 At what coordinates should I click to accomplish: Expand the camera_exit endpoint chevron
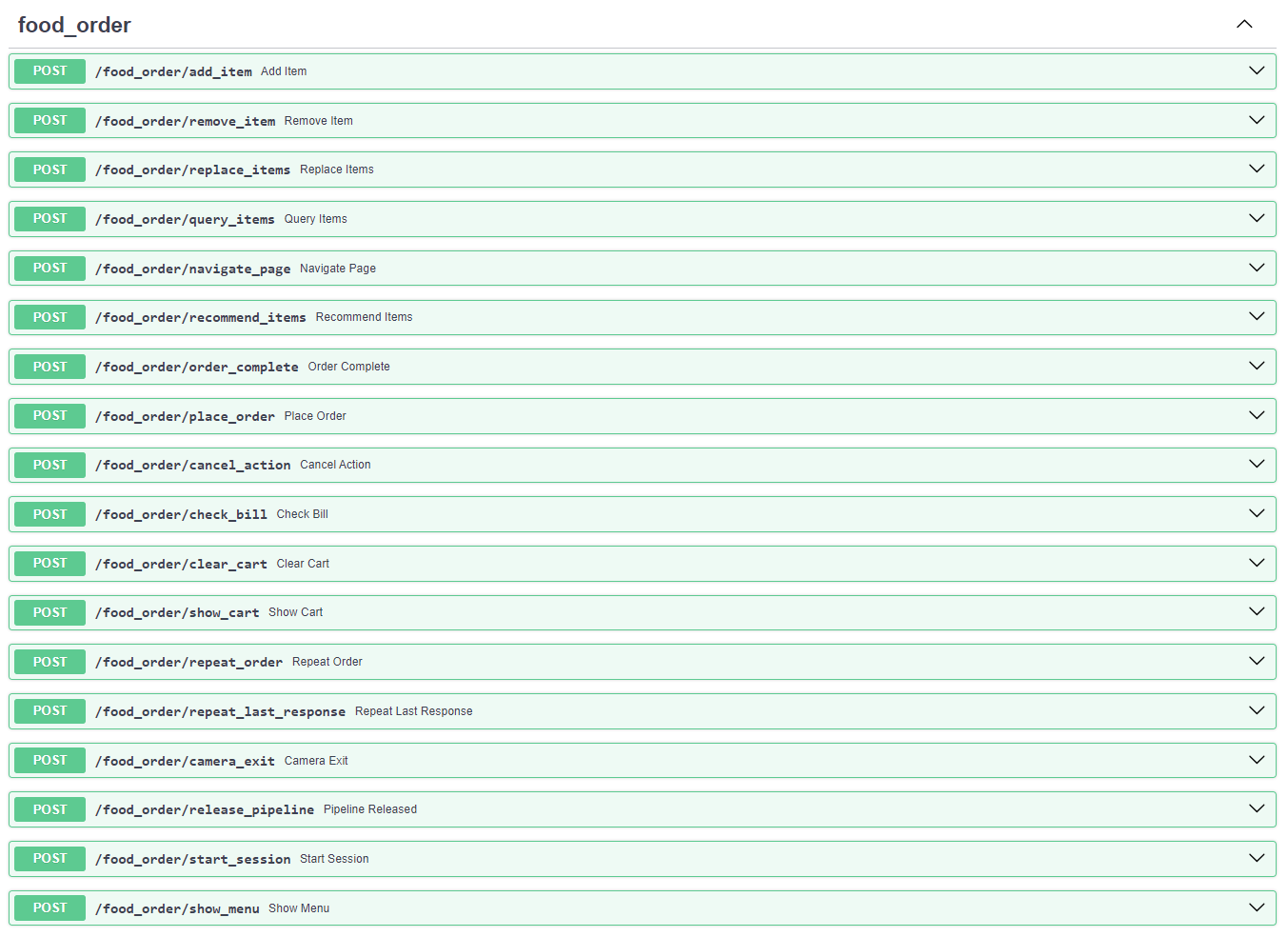[1257, 760]
